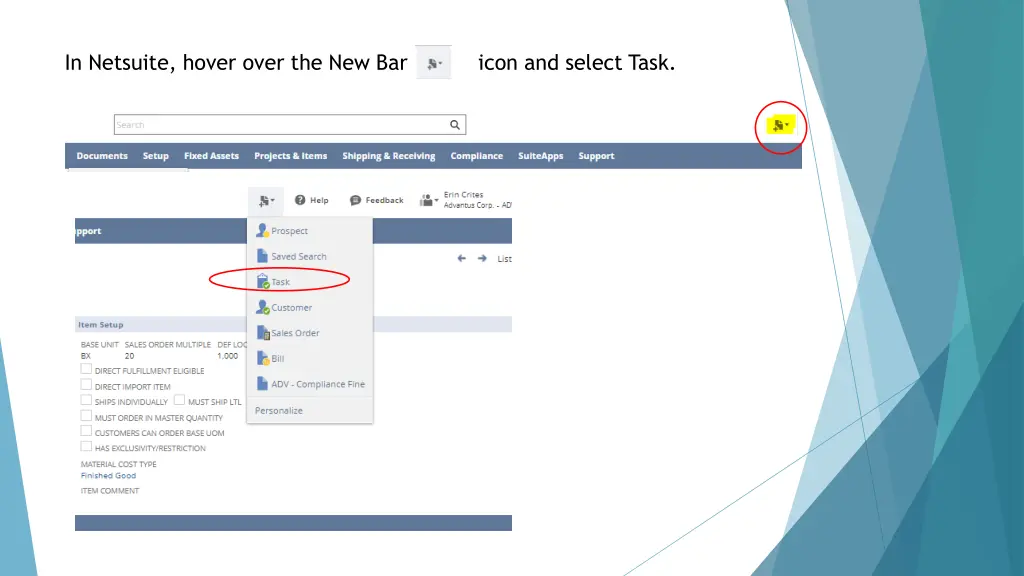Open the Projects & Items menu
This screenshot has width=1024, height=576.
[x=290, y=156]
